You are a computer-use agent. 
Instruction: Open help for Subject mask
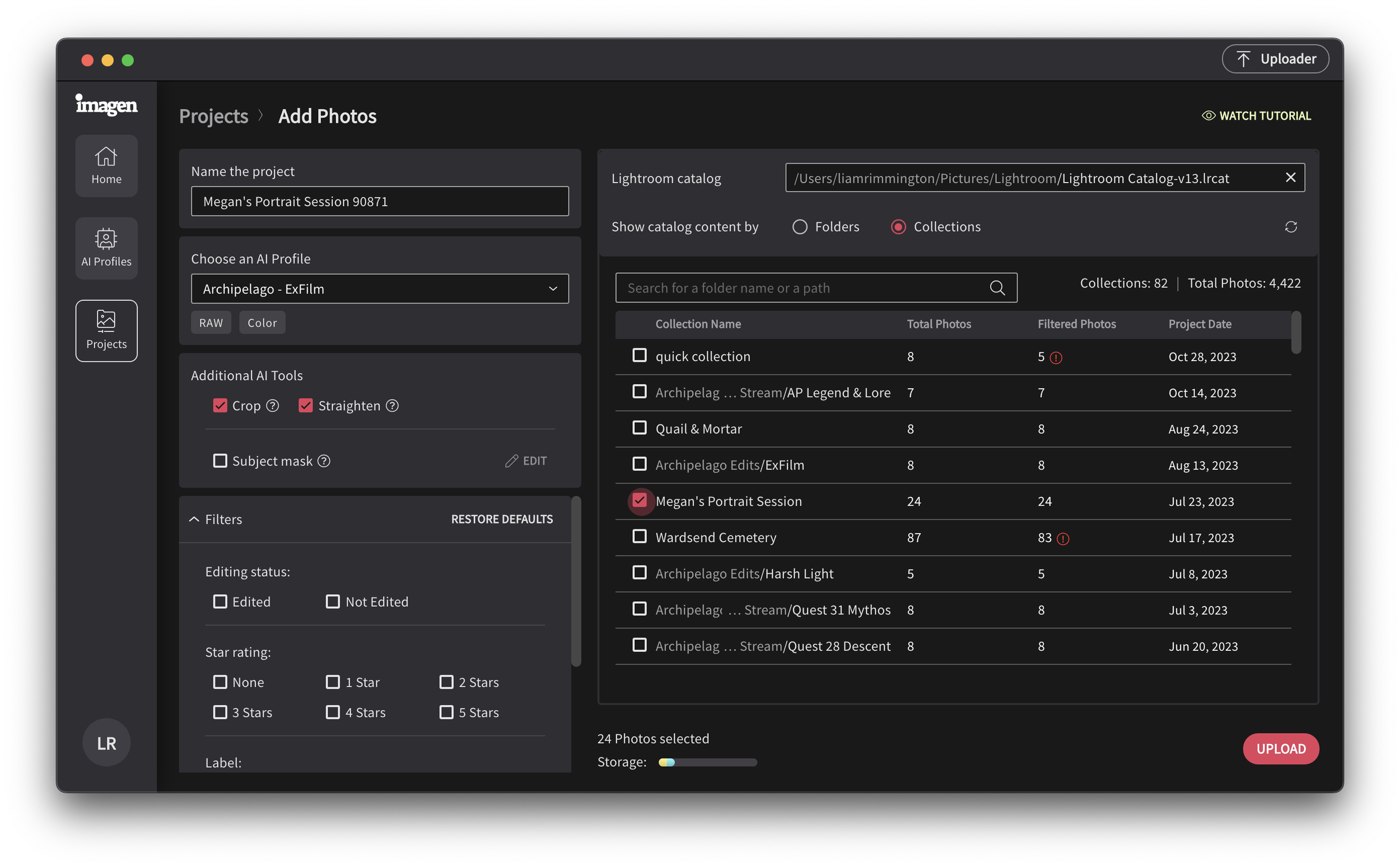(324, 461)
